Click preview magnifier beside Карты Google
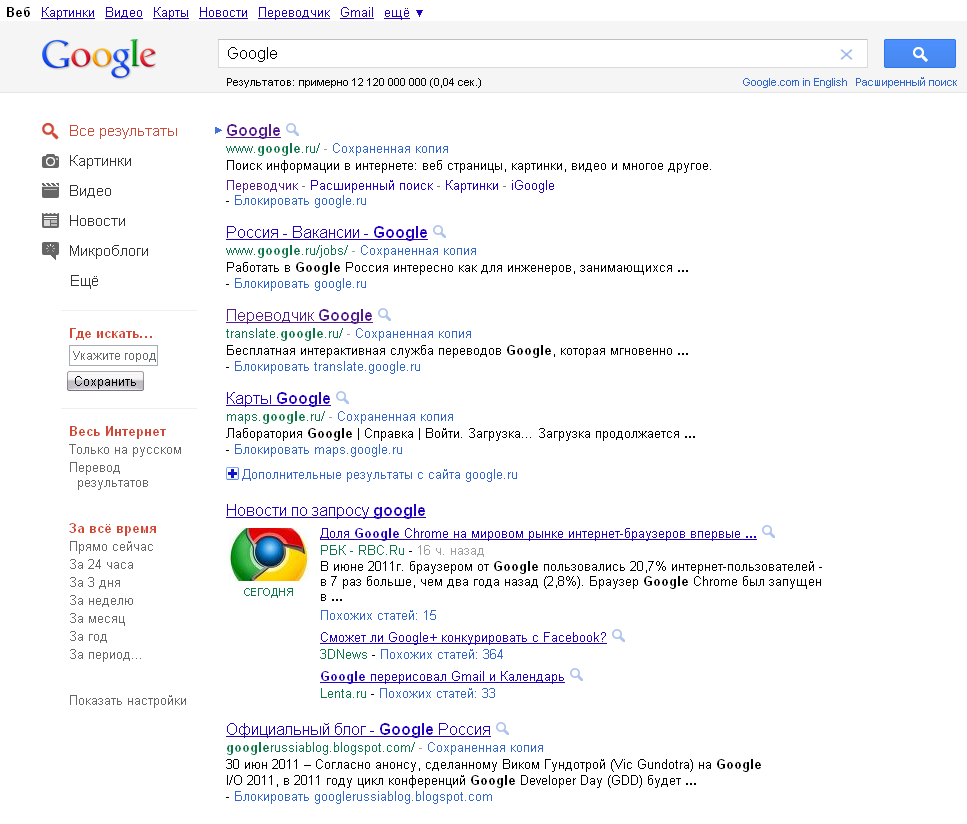The width and height of the screenshot is (967, 824). (343, 397)
